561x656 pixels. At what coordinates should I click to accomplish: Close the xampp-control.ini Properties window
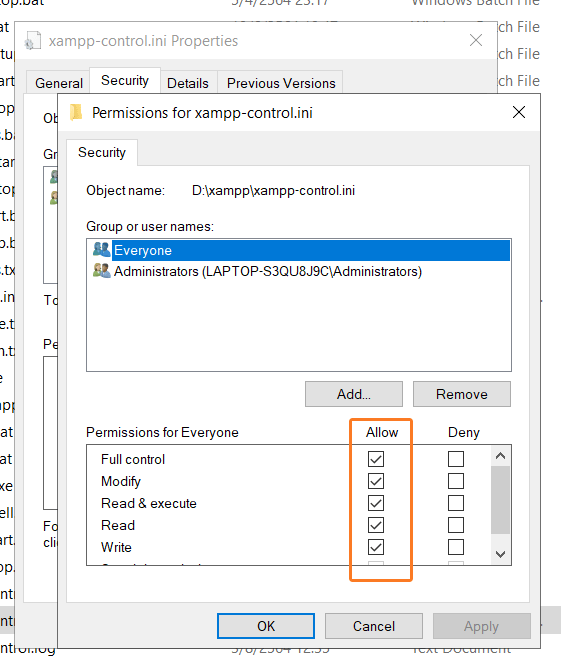pos(476,40)
